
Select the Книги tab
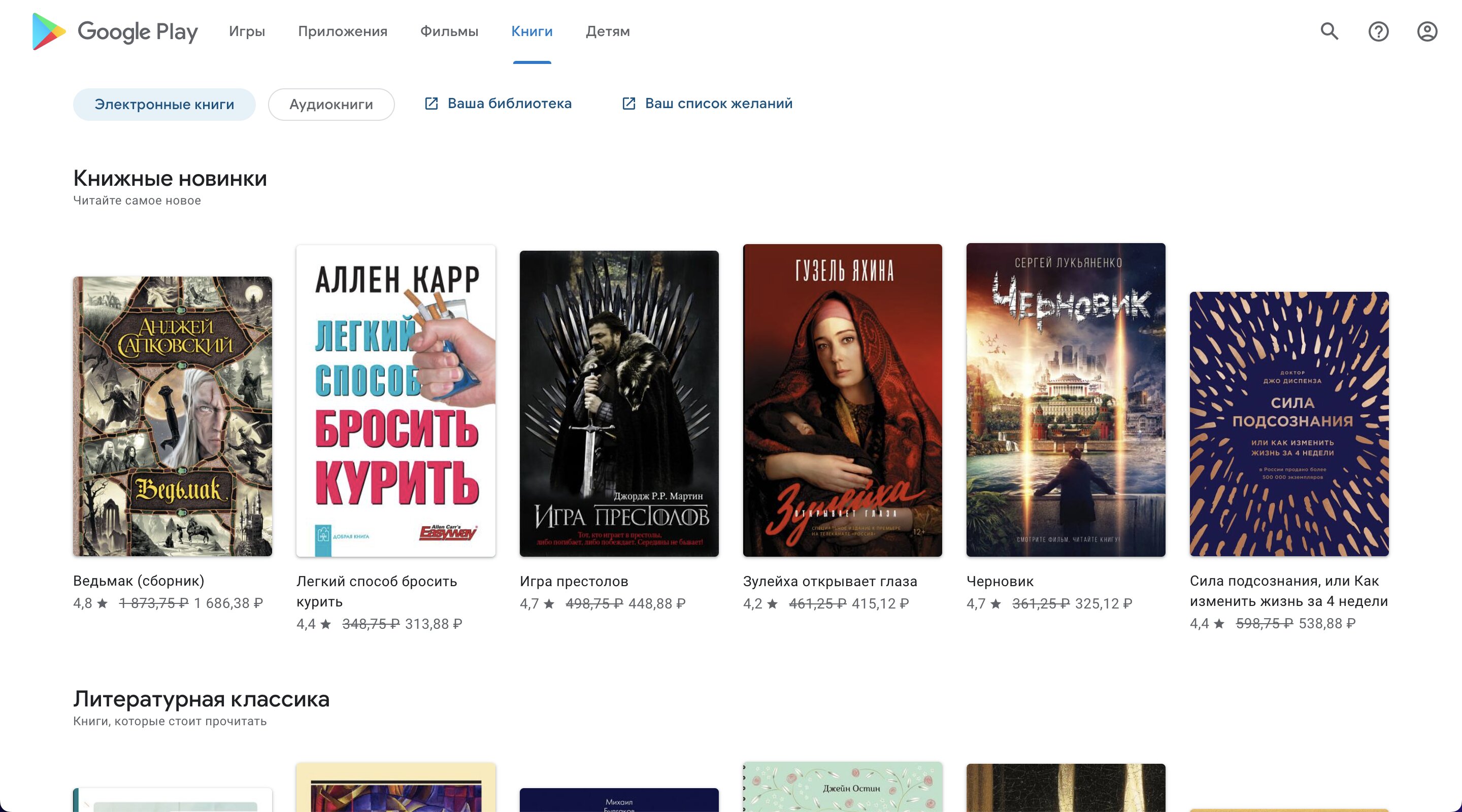(x=532, y=31)
